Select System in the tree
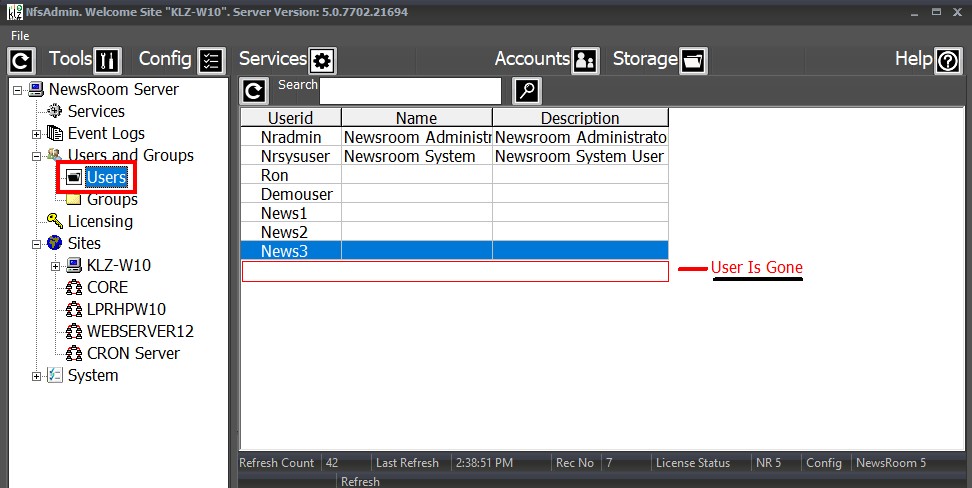 [93, 376]
